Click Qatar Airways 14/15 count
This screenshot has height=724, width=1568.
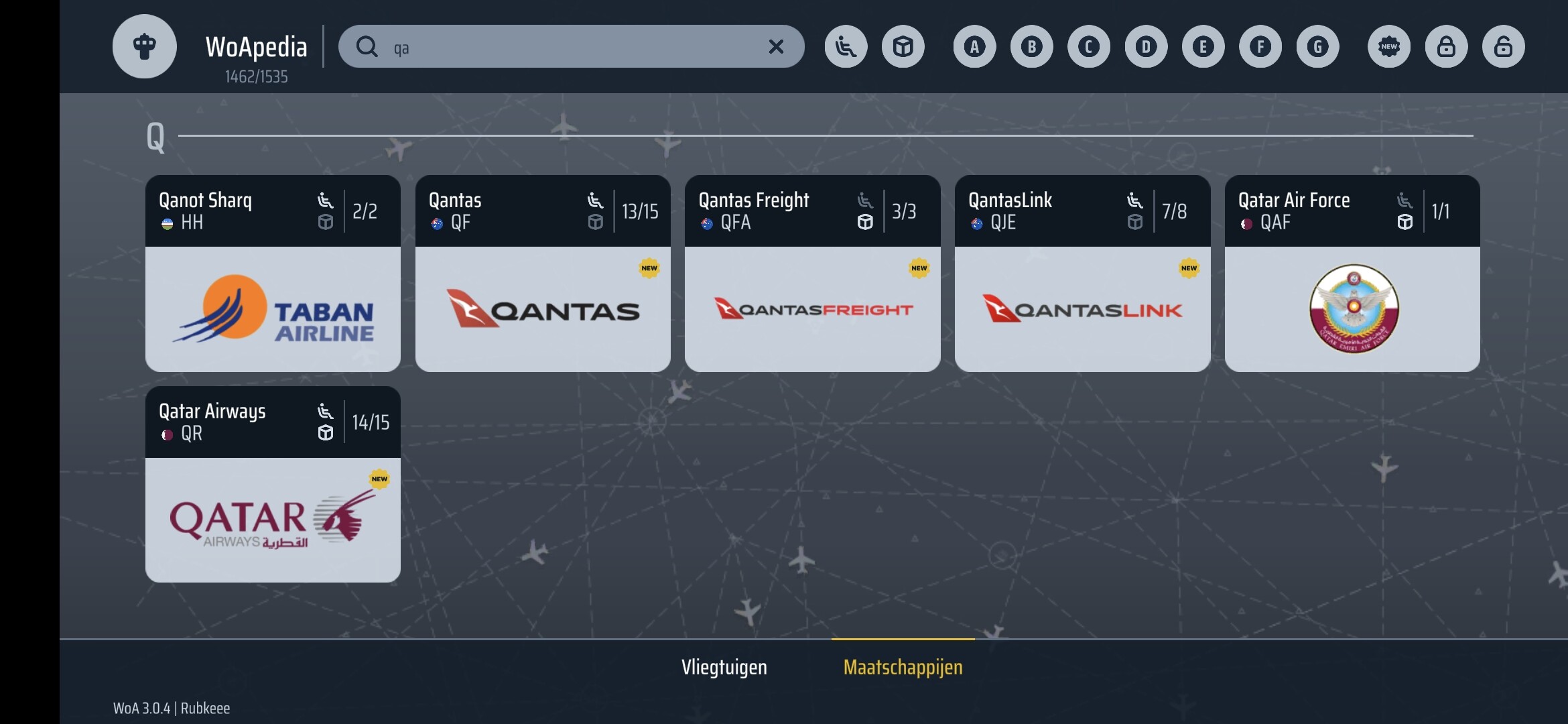point(371,422)
